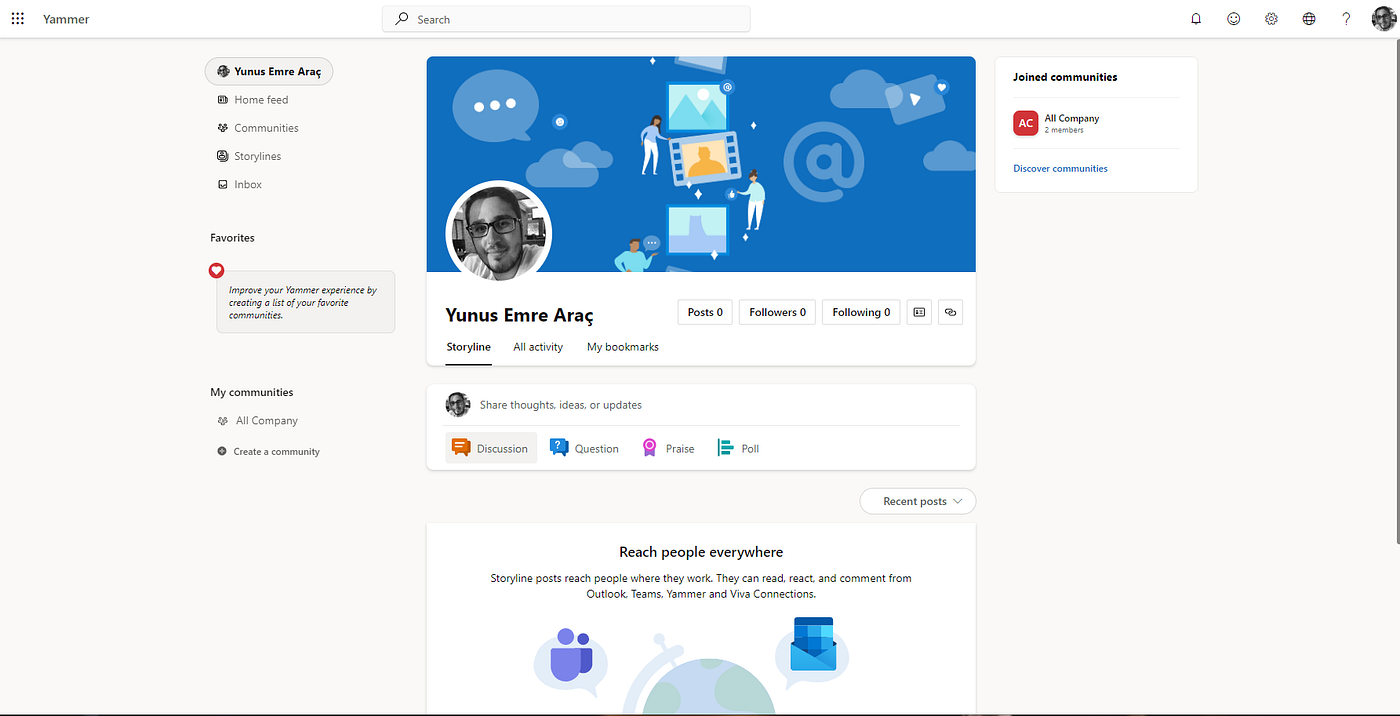Click the Communities sidebar icon

point(223,128)
